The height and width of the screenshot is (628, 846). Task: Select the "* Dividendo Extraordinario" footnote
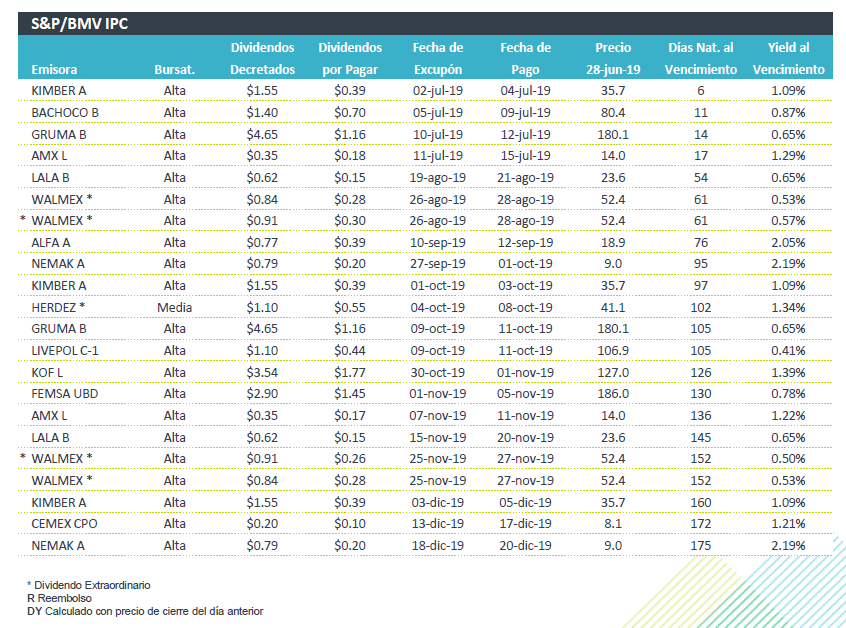click(x=89, y=585)
